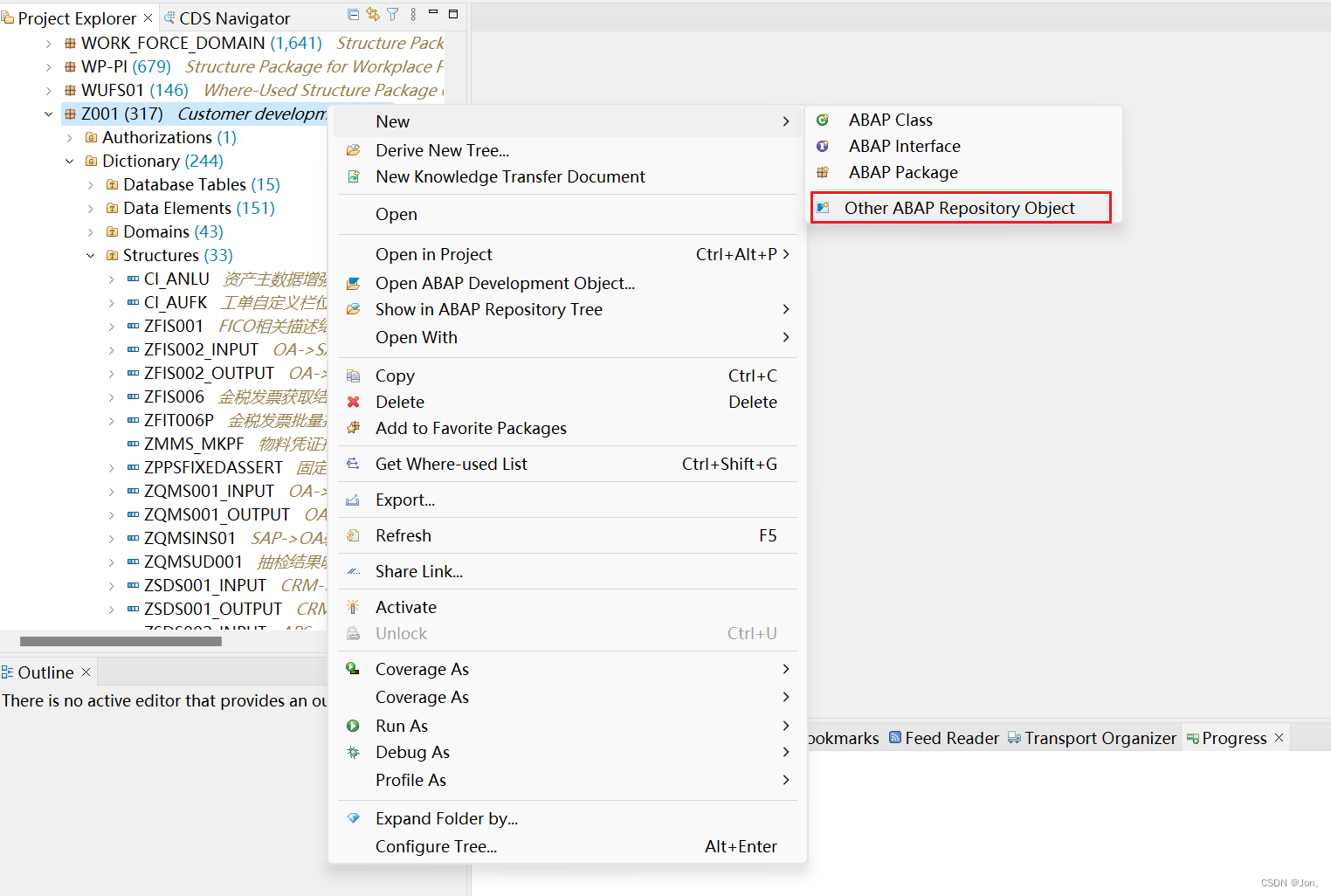Collapse the Z001 package node
The image size is (1331, 896).
pos(49,114)
